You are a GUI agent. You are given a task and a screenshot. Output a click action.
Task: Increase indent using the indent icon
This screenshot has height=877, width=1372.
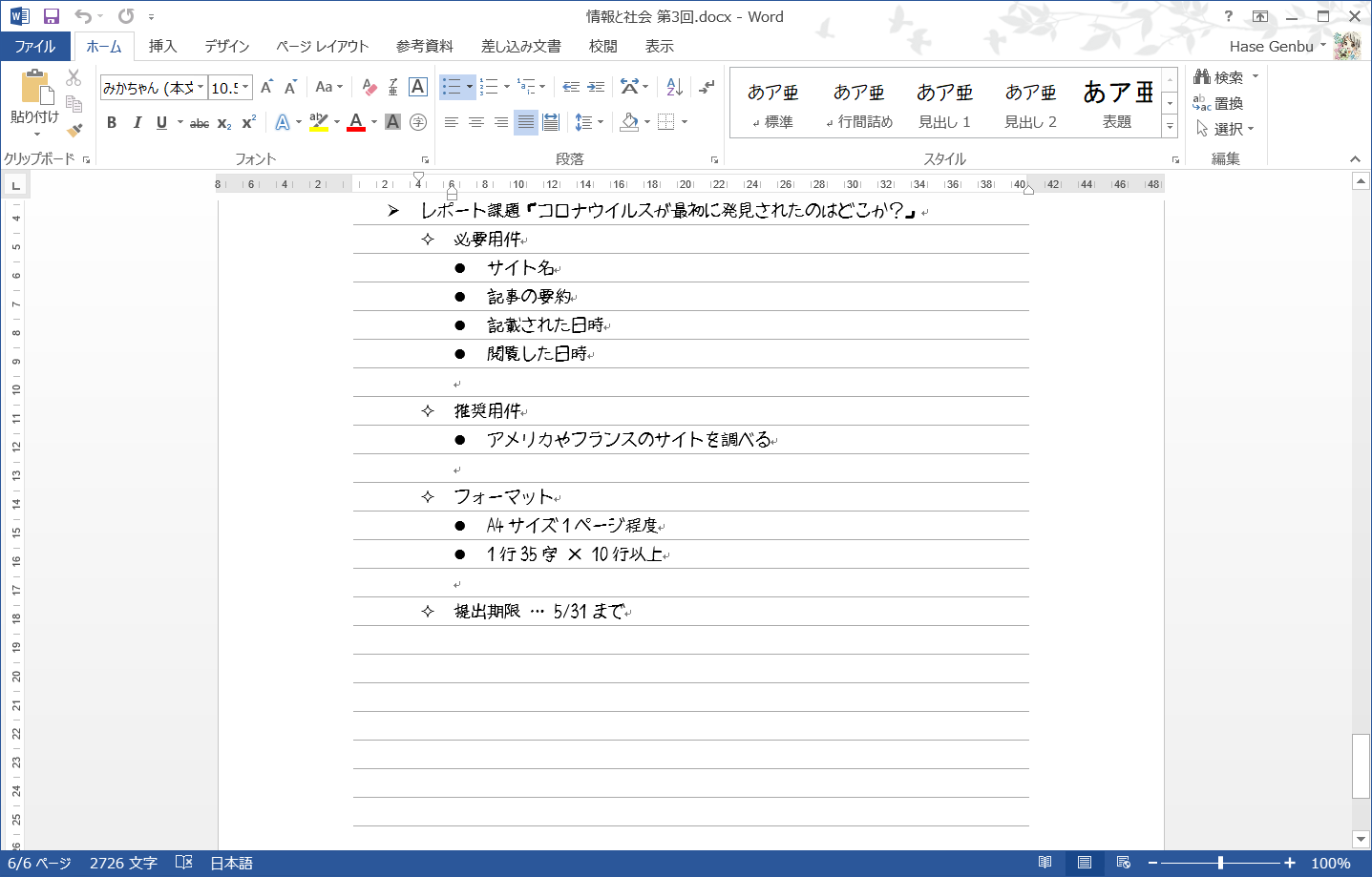pos(596,87)
